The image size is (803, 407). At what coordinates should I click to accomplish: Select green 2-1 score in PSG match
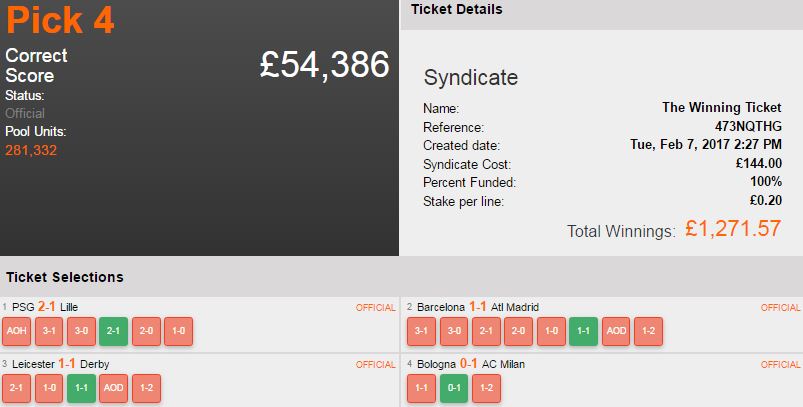(x=113, y=332)
